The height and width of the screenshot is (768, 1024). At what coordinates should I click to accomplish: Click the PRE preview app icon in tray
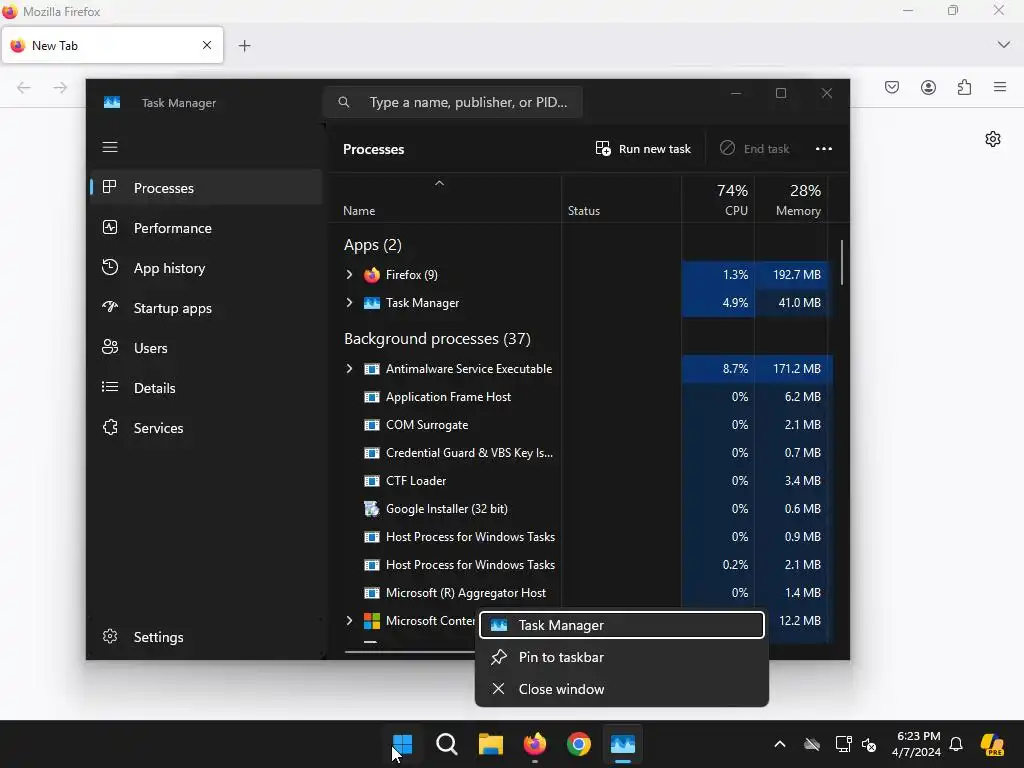click(992, 744)
